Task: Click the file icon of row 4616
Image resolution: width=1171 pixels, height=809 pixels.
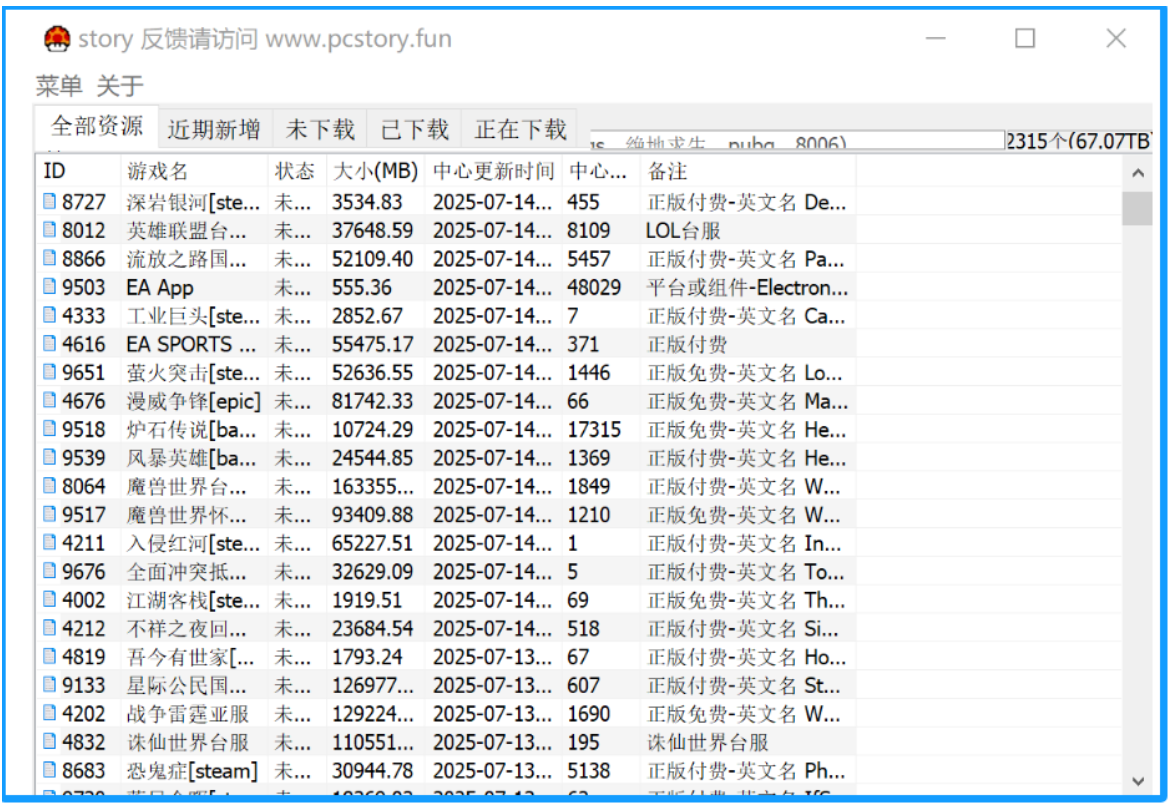Action: (49, 343)
